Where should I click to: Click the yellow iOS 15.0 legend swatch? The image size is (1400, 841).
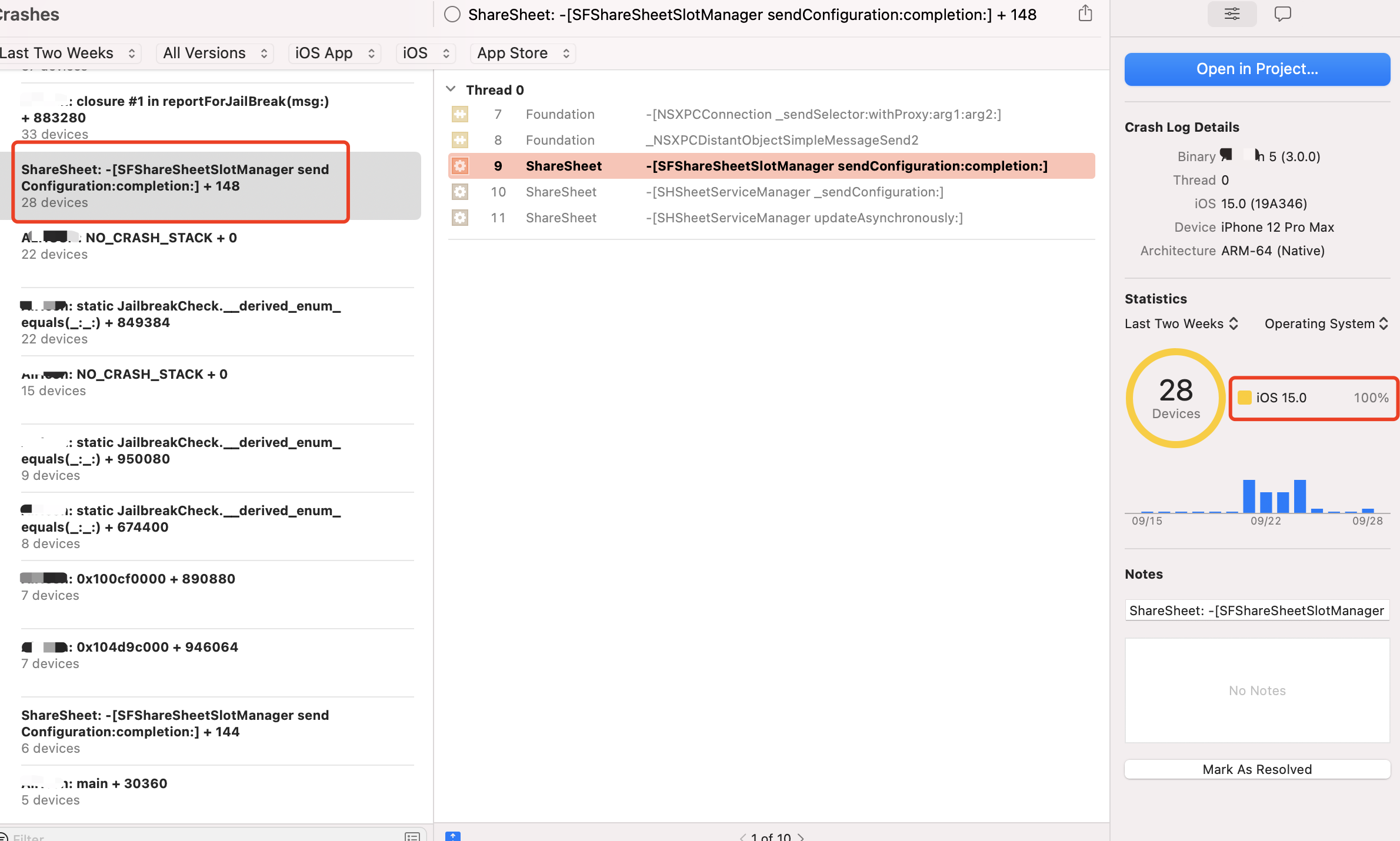(1244, 398)
